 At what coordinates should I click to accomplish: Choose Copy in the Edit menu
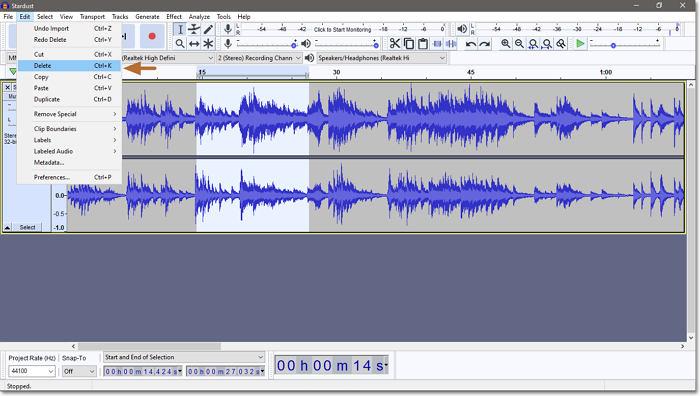(70, 77)
